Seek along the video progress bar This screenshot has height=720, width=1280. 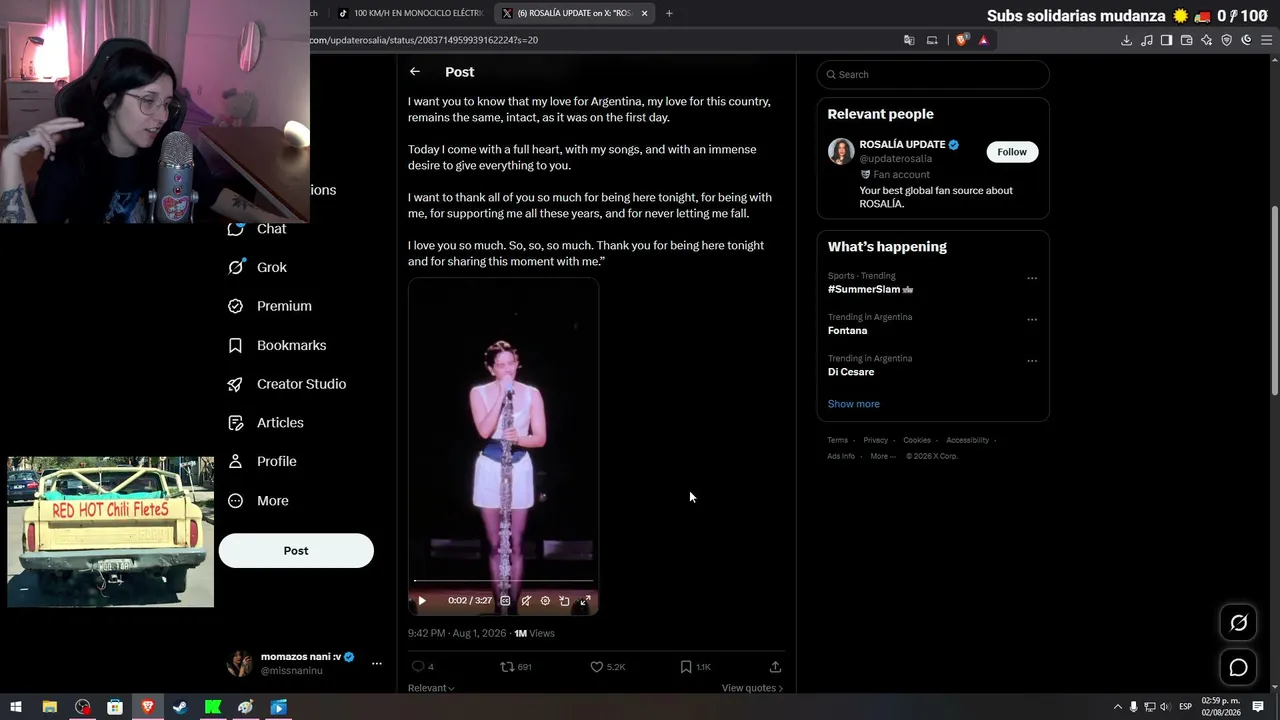[x=503, y=581]
